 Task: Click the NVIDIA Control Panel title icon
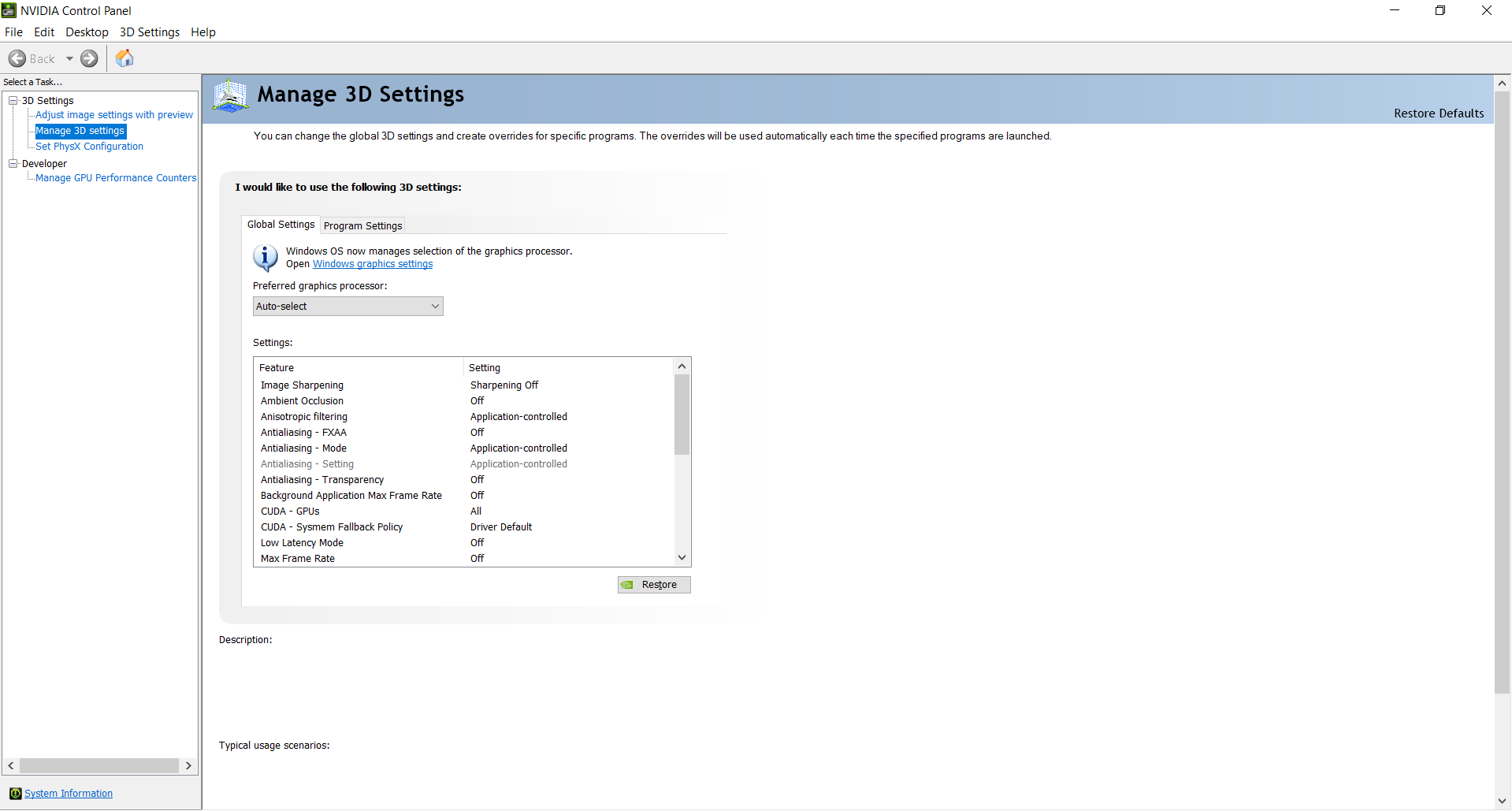pos(9,10)
